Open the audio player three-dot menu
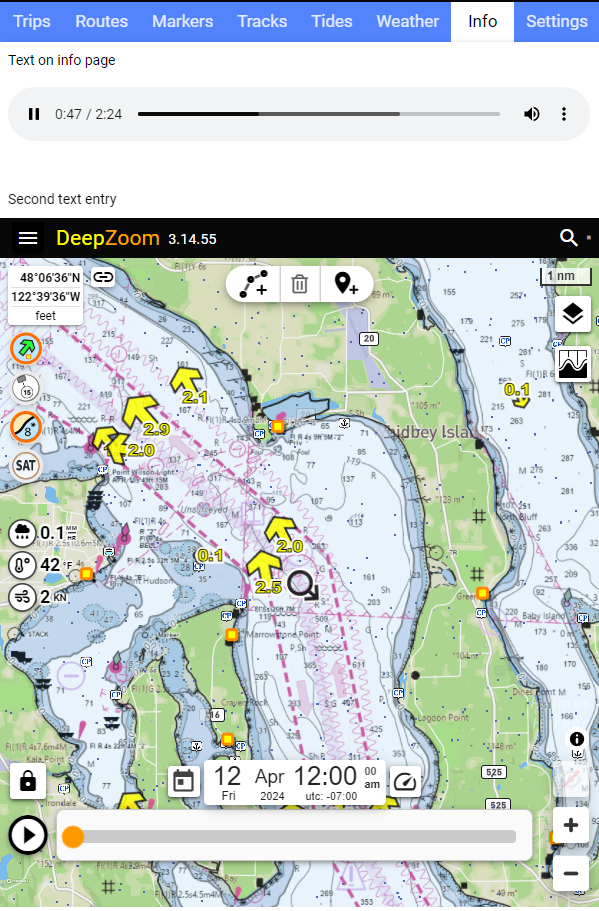Image resolution: width=599 pixels, height=911 pixels. (x=564, y=114)
